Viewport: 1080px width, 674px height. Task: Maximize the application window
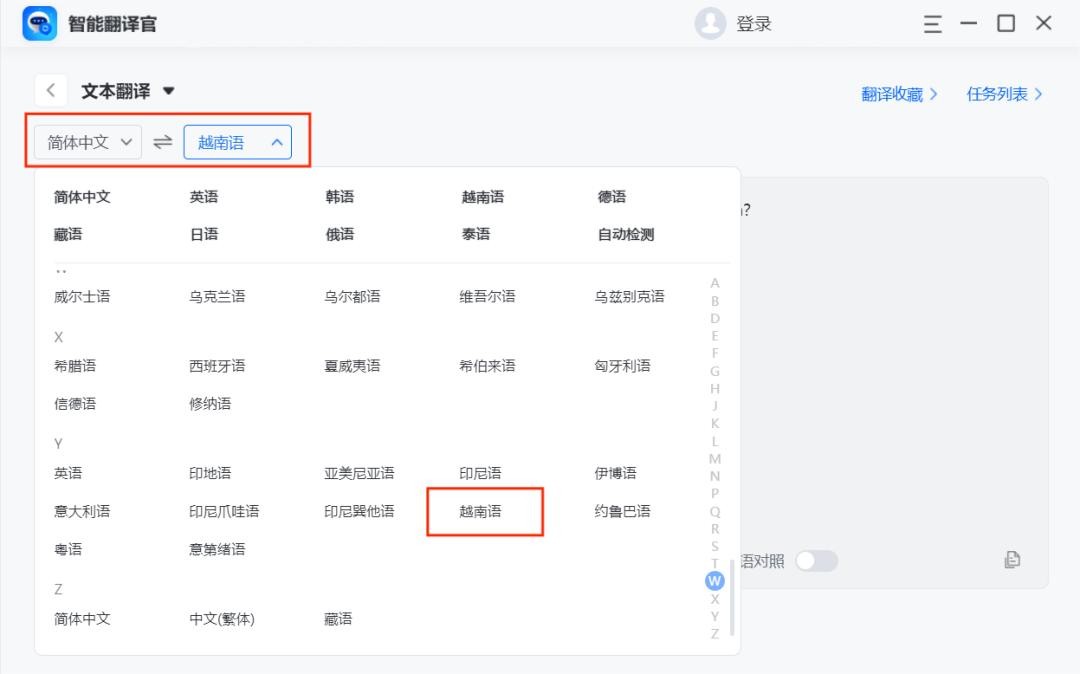pos(1006,24)
